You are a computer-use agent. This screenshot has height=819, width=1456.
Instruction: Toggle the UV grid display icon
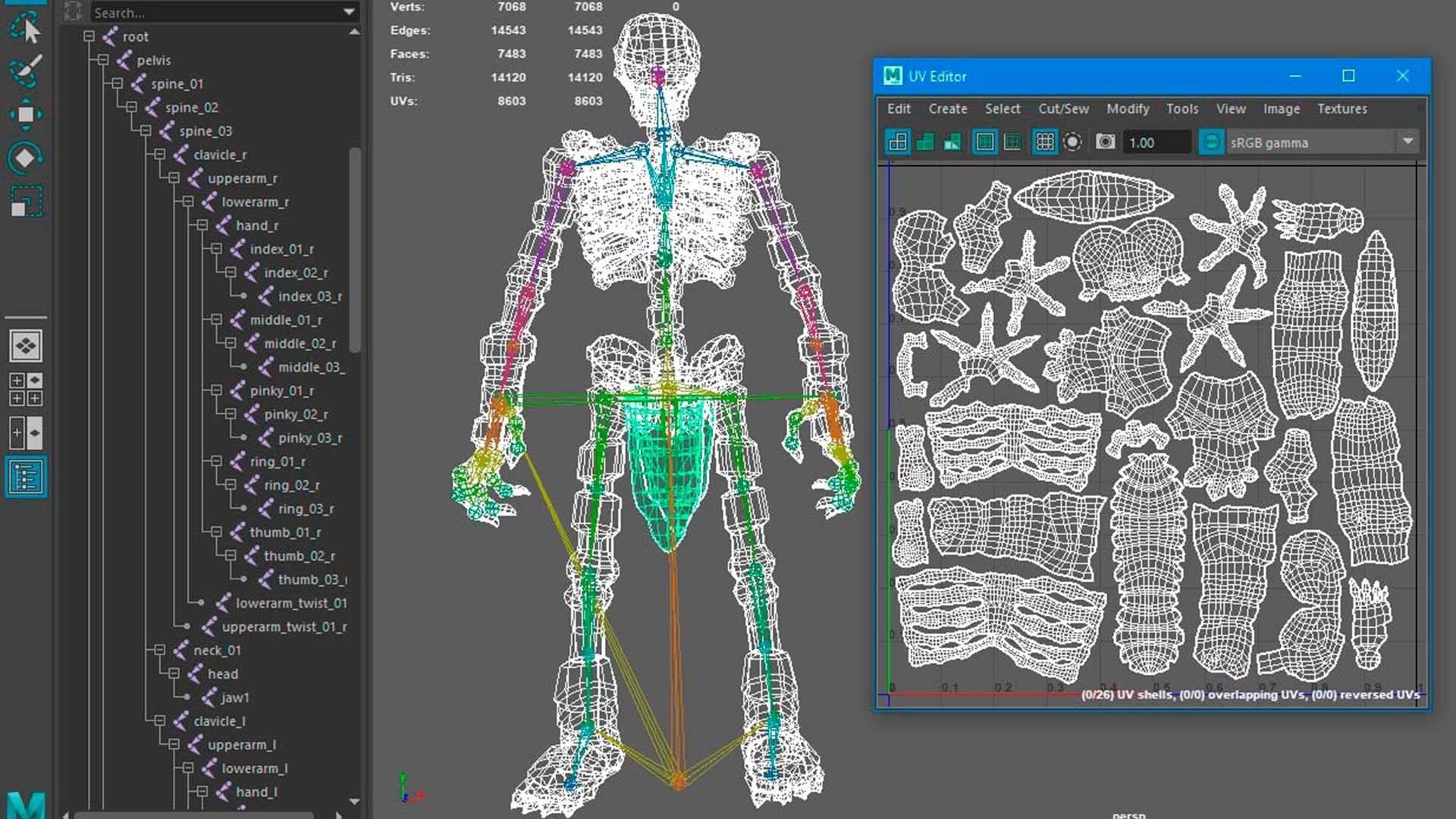(1044, 142)
